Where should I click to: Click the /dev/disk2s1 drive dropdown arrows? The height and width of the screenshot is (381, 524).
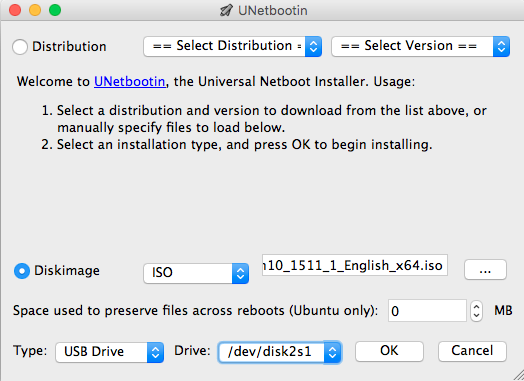click(332, 352)
